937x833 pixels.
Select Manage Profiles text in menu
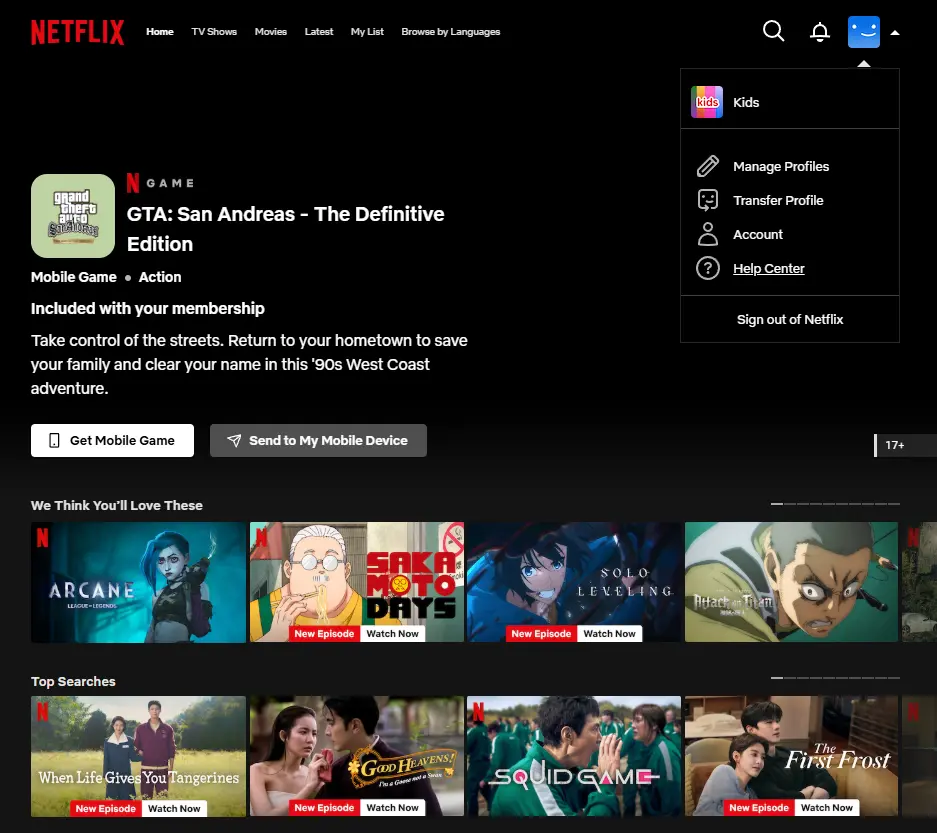pyautogui.click(x=781, y=166)
